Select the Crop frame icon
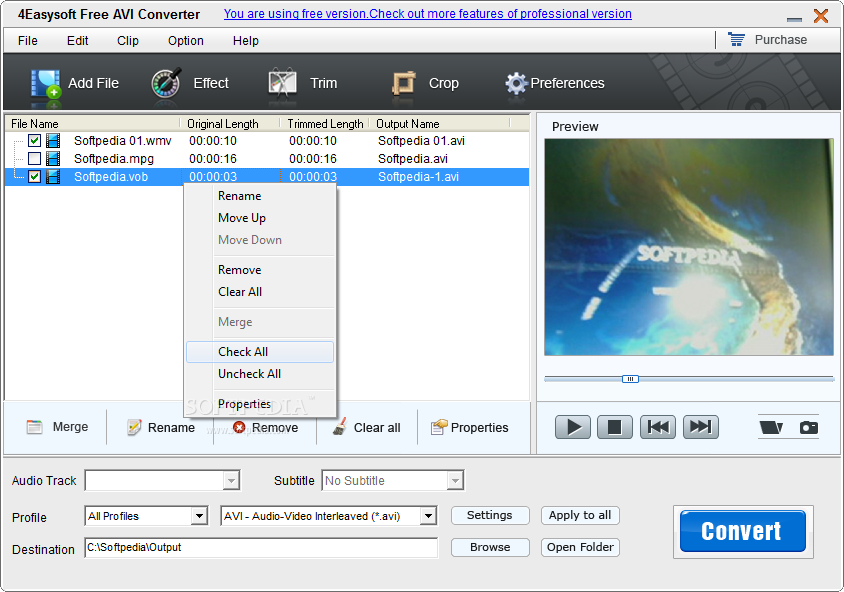The height and width of the screenshot is (592, 844). coord(404,83)
